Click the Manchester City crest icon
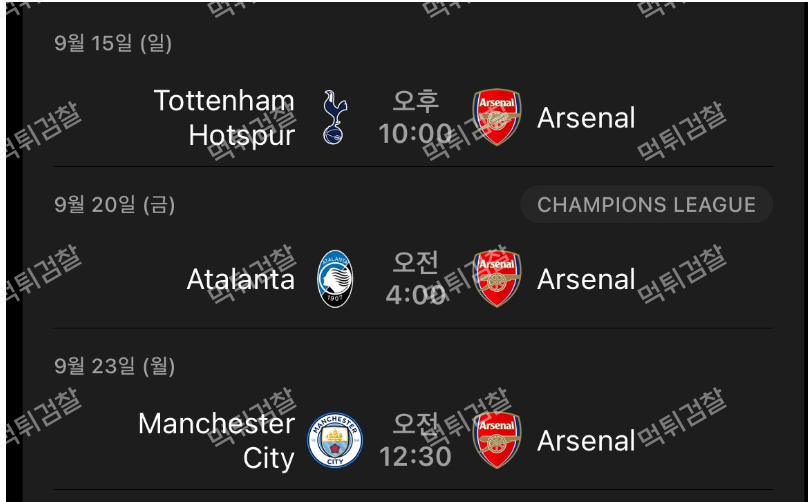The width and height of the screenshot is (808, 502). coord(335,440)
